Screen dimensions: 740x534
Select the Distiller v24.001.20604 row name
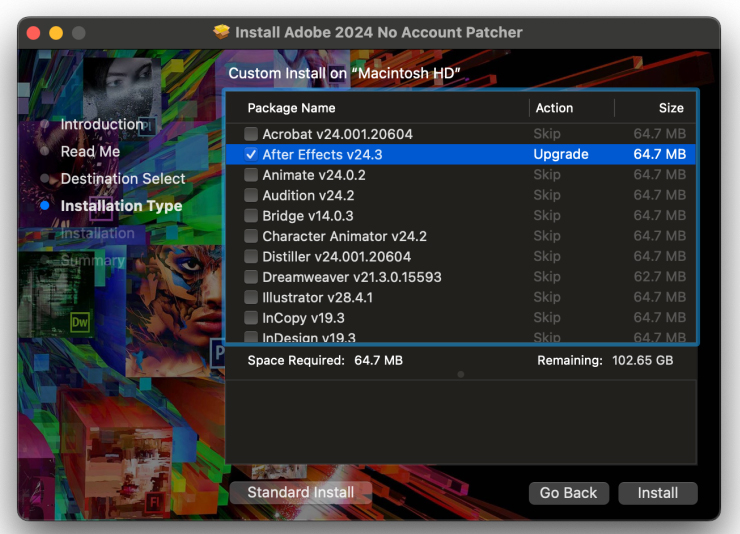[x=336, y=257]
